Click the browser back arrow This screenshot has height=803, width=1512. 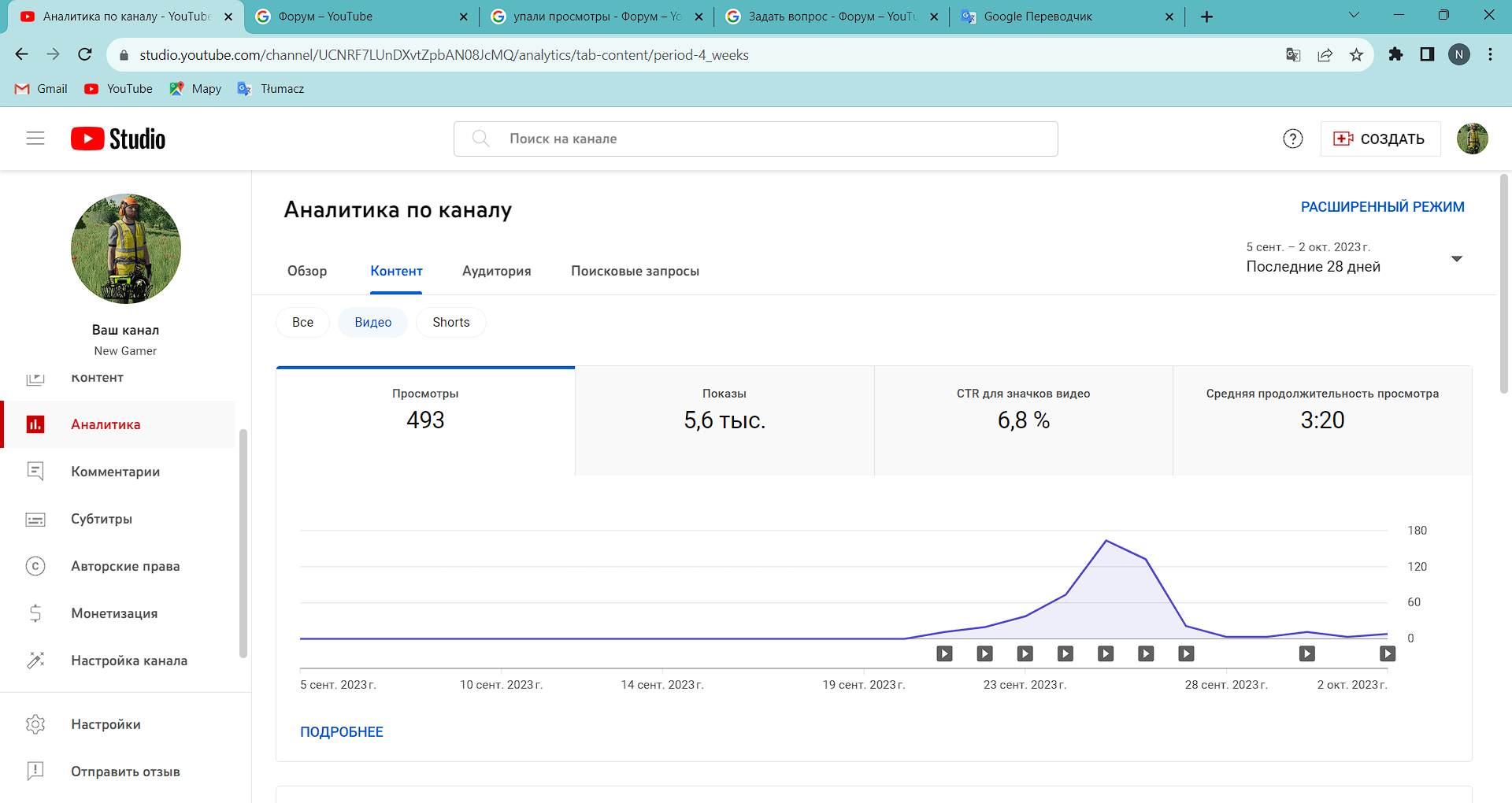coord(21,54)
